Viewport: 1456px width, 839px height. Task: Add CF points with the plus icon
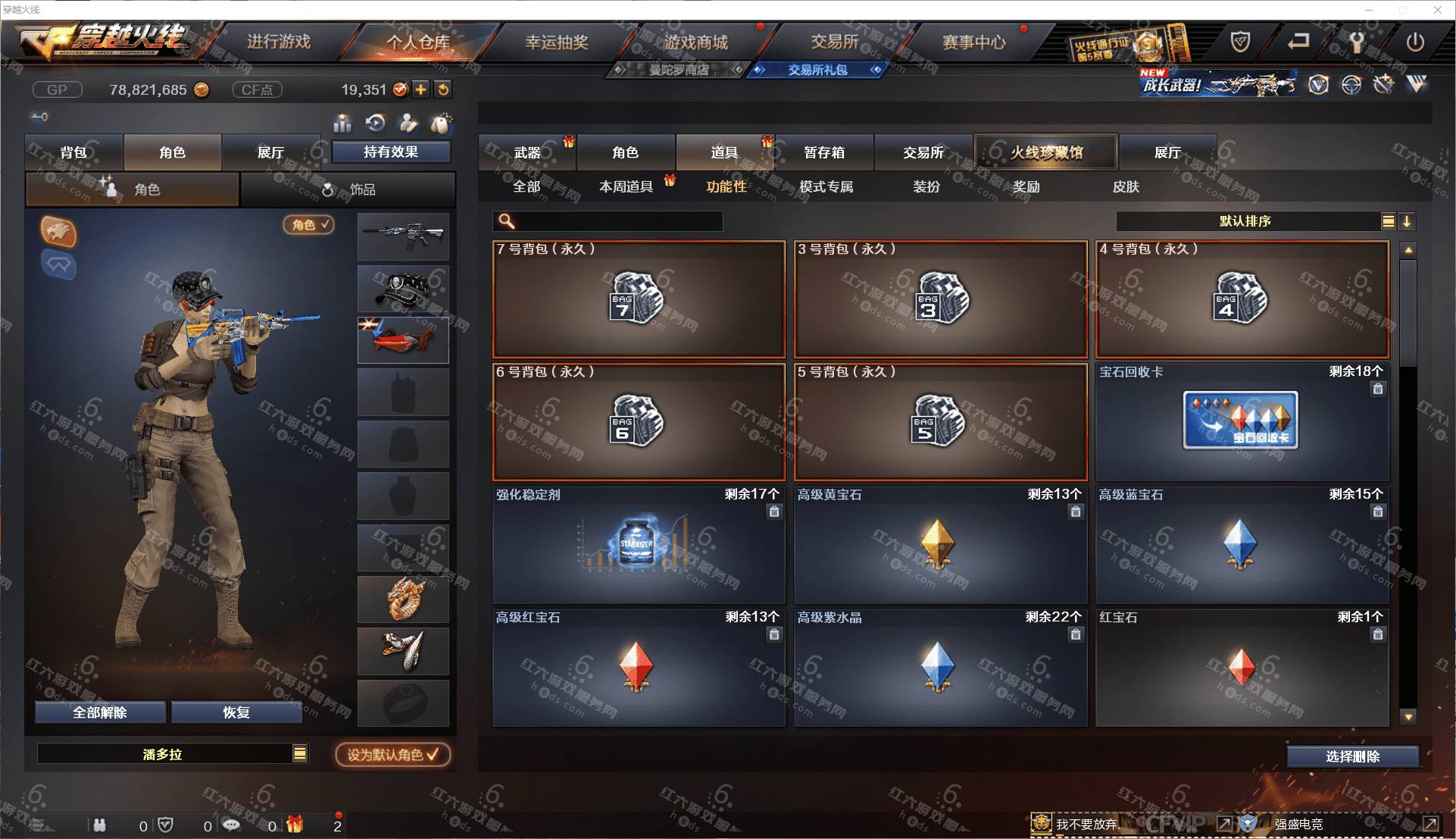pyautogui.click(x=421, y=89)
